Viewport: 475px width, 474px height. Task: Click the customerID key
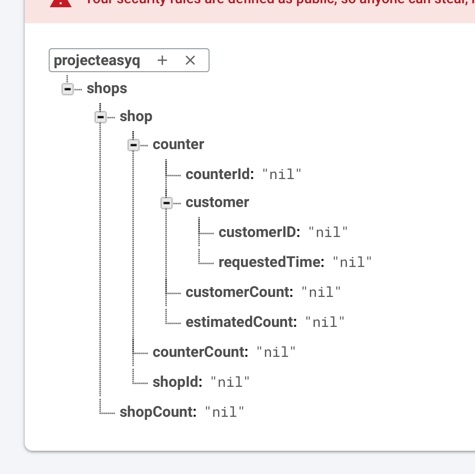(x=260, y=232)
